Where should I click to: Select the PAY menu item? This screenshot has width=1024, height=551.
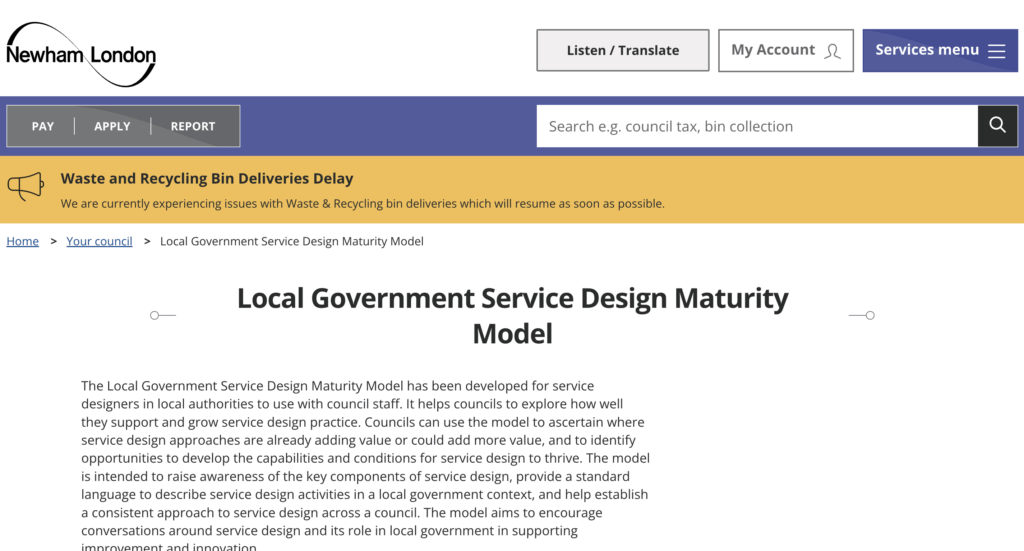coord(43,126)
